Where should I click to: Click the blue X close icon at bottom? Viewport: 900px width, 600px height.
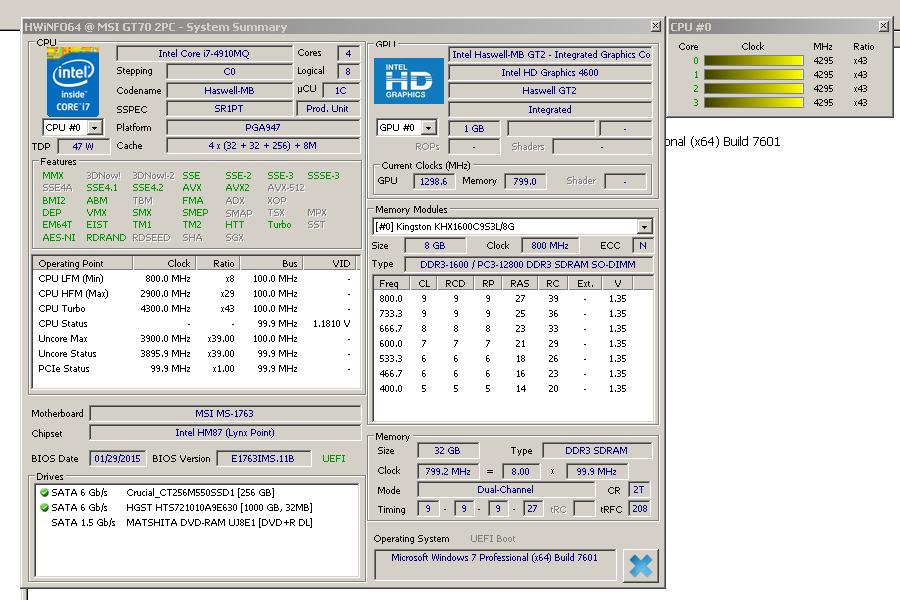pyautogui.click(x=641, y=565)
